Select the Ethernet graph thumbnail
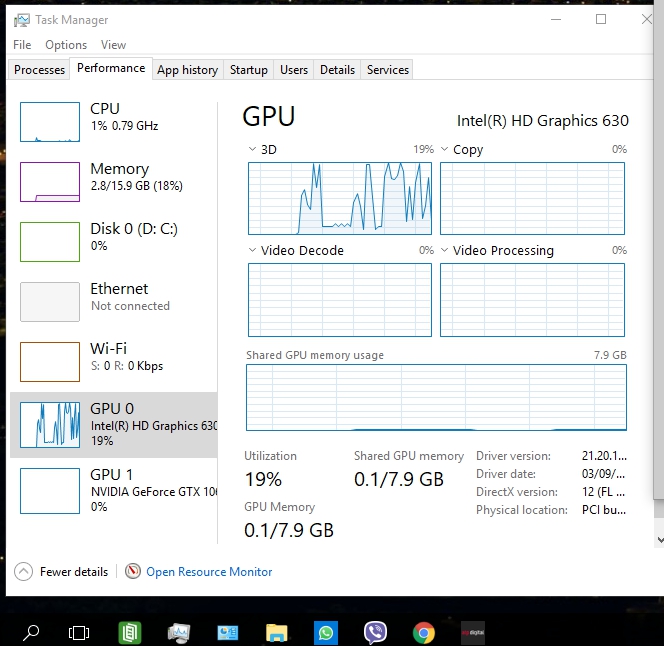The image size is (664, 646). coord(50,302)
